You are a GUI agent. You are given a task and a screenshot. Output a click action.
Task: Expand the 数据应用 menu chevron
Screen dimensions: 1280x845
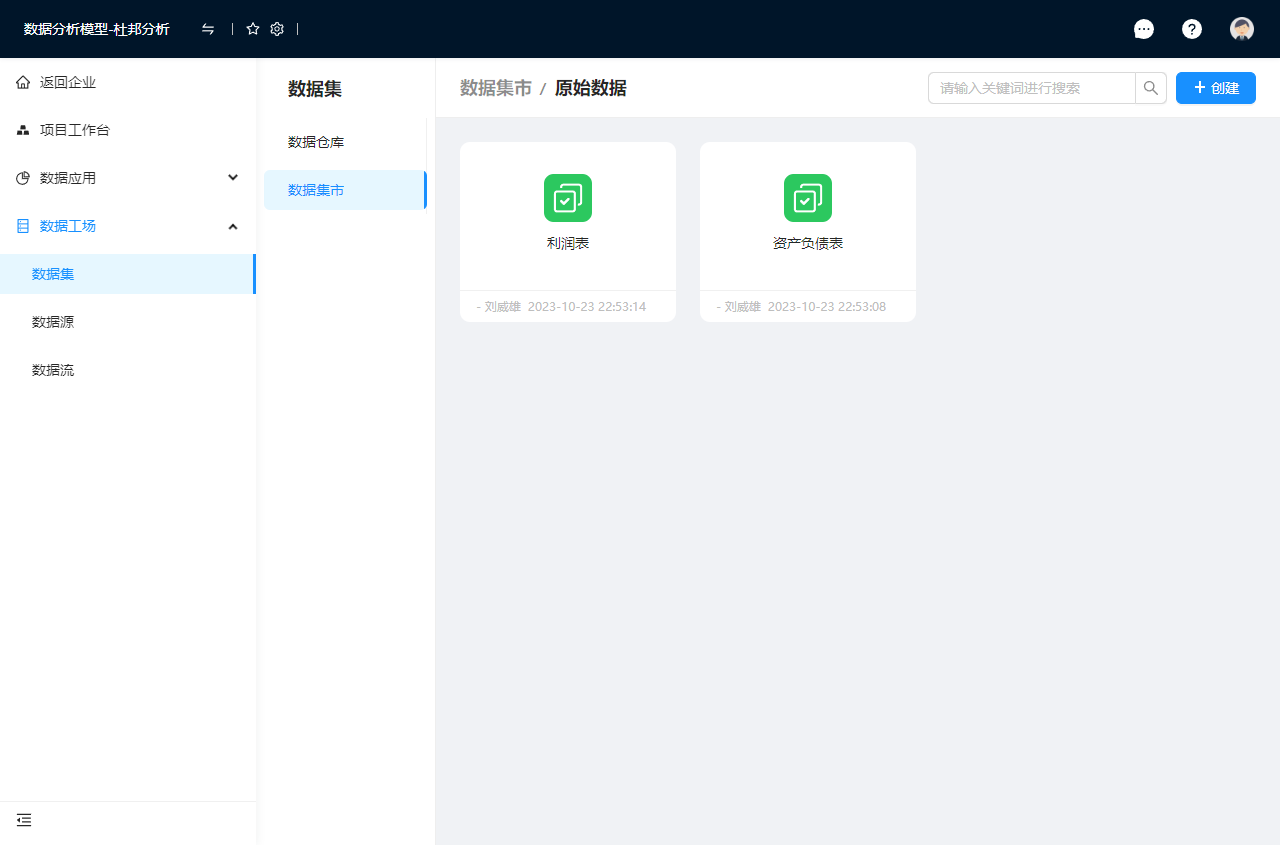point(233,178)
